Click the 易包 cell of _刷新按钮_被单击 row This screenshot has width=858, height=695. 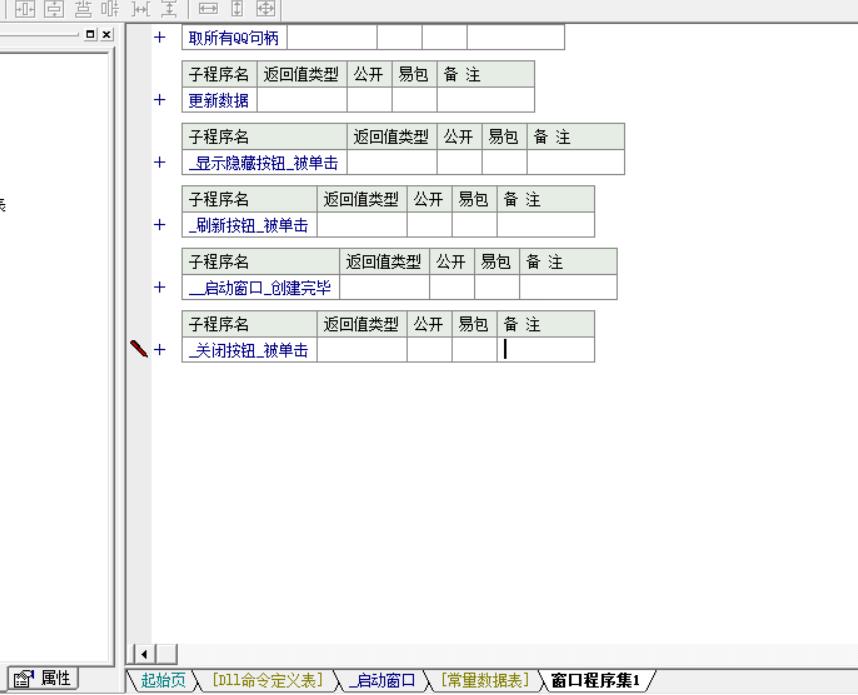click(x=474, y=225)
